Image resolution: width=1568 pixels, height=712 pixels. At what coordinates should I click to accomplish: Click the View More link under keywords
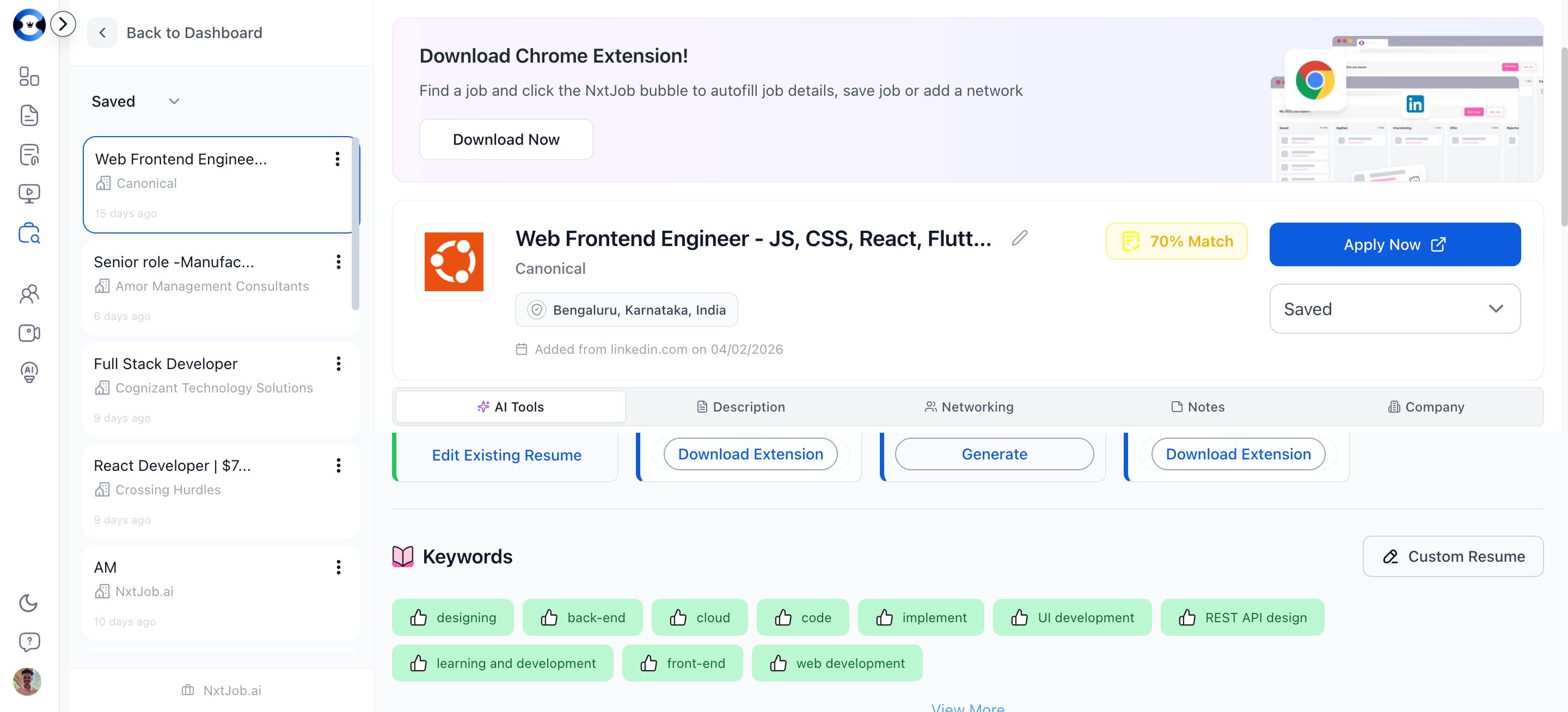pyautogui.click(x=968, y=707)
